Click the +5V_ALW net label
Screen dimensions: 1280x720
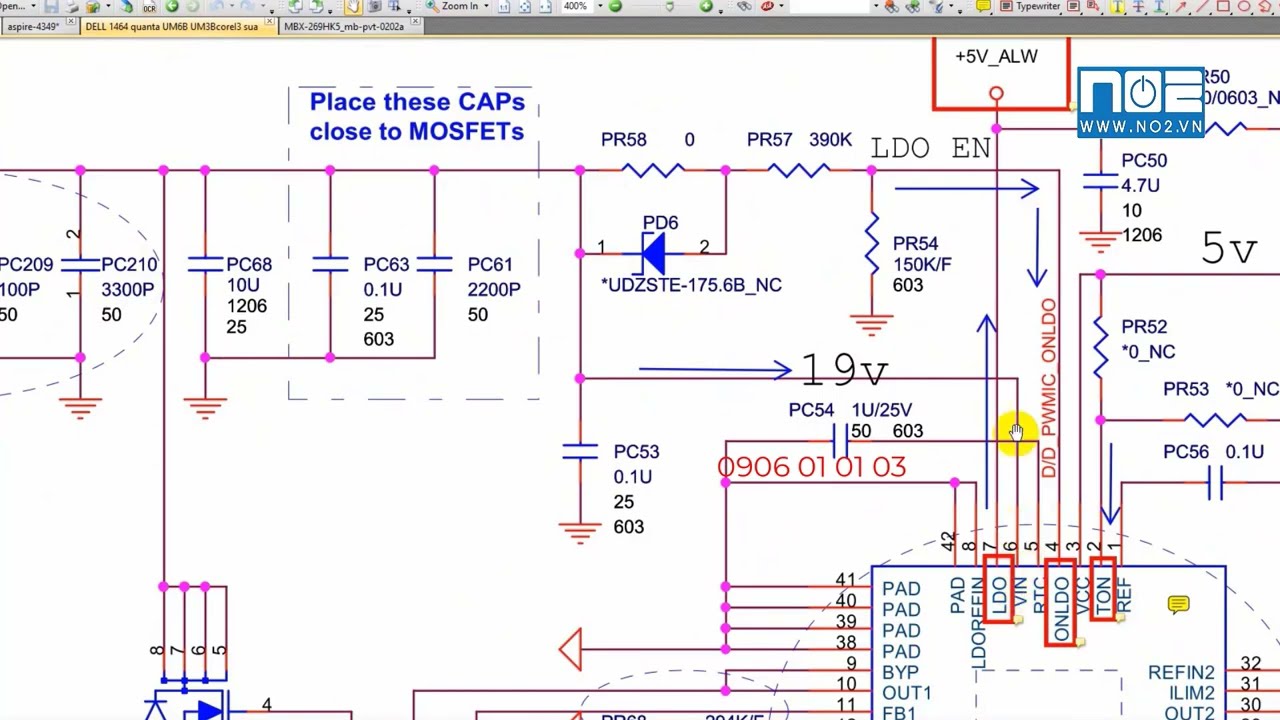tap(996, 57)
